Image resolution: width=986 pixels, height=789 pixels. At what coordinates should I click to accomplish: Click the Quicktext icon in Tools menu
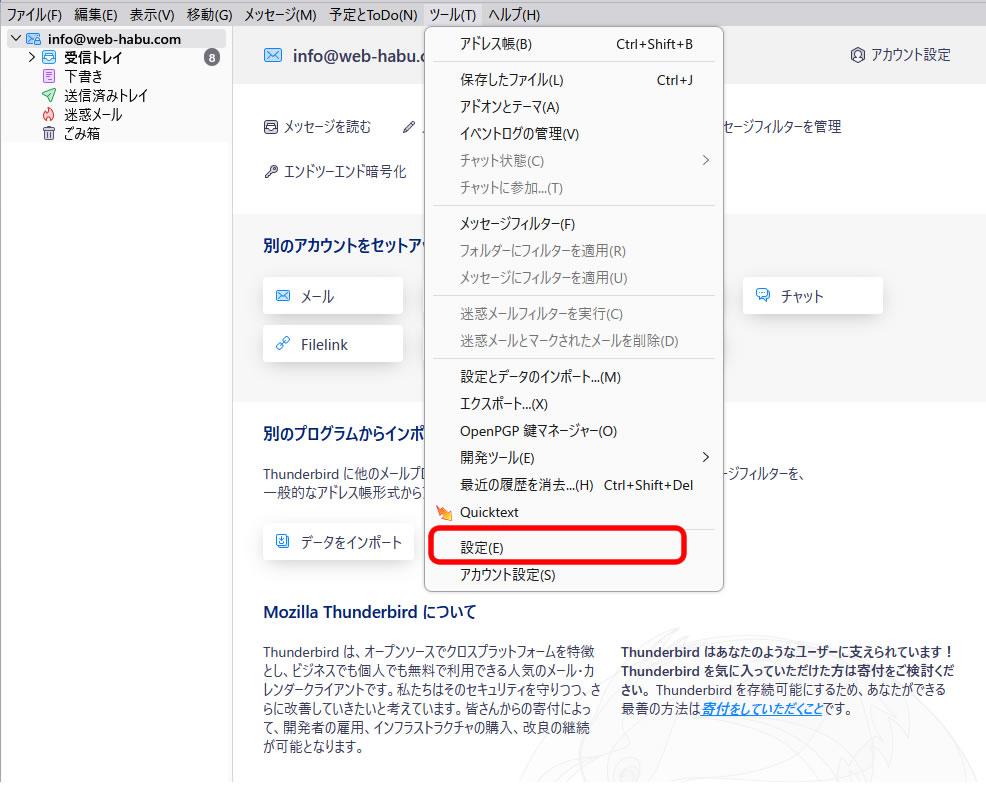(445, 512)
